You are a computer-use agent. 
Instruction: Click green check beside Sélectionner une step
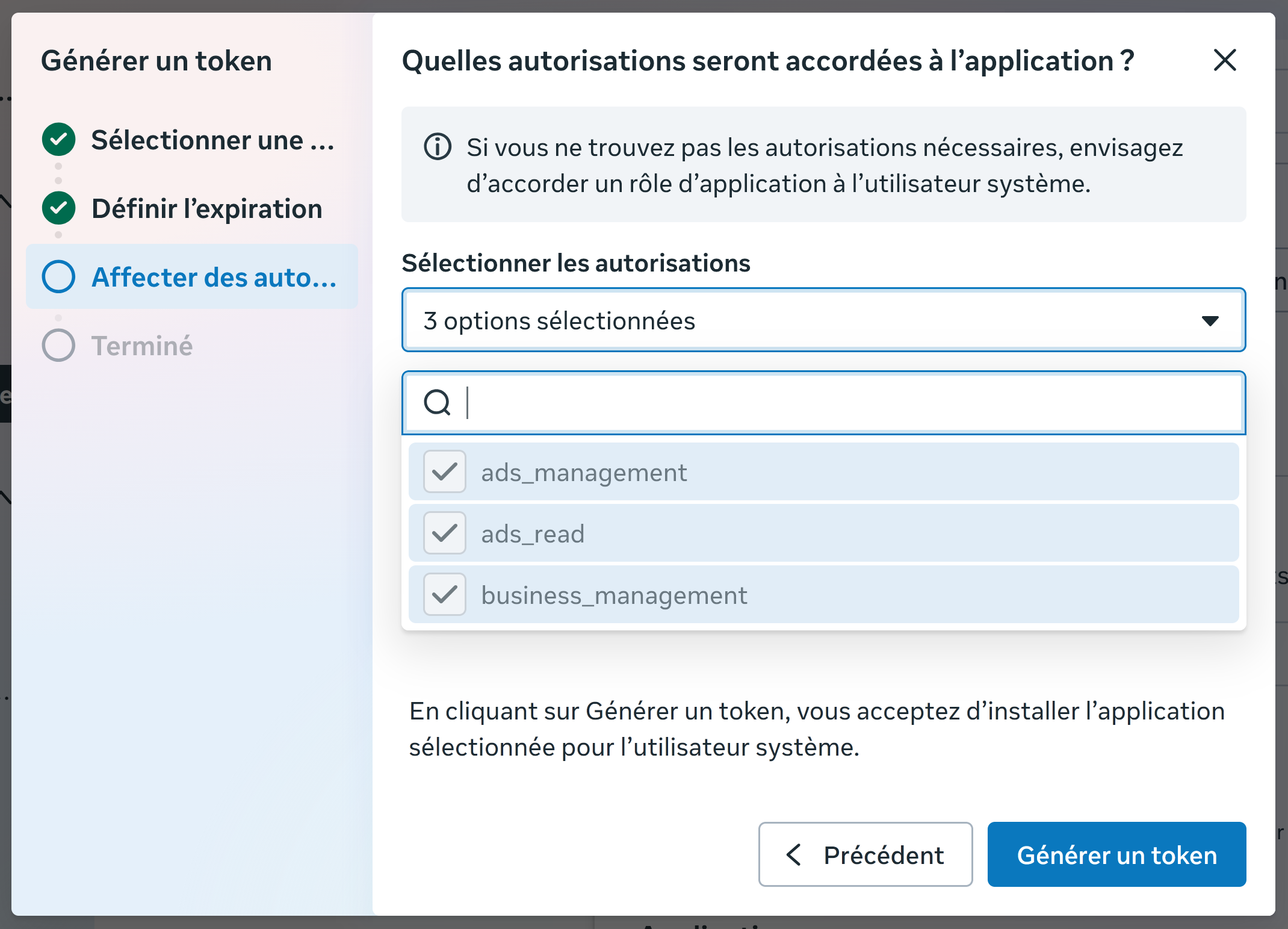click(x=58, y=139)
